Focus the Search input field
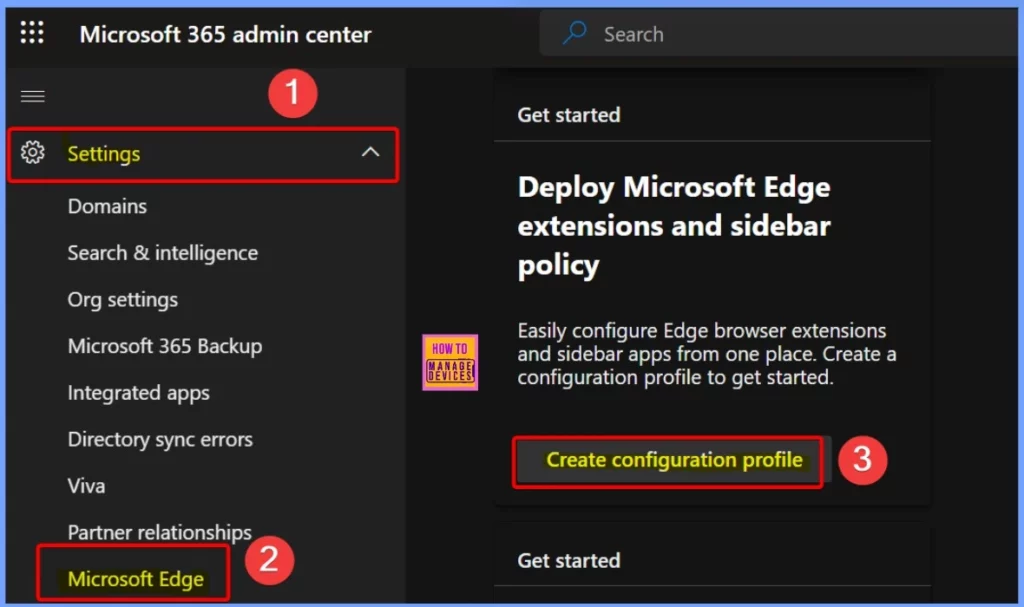This screenshot has height=607, width=1024. tap(780, 33)
